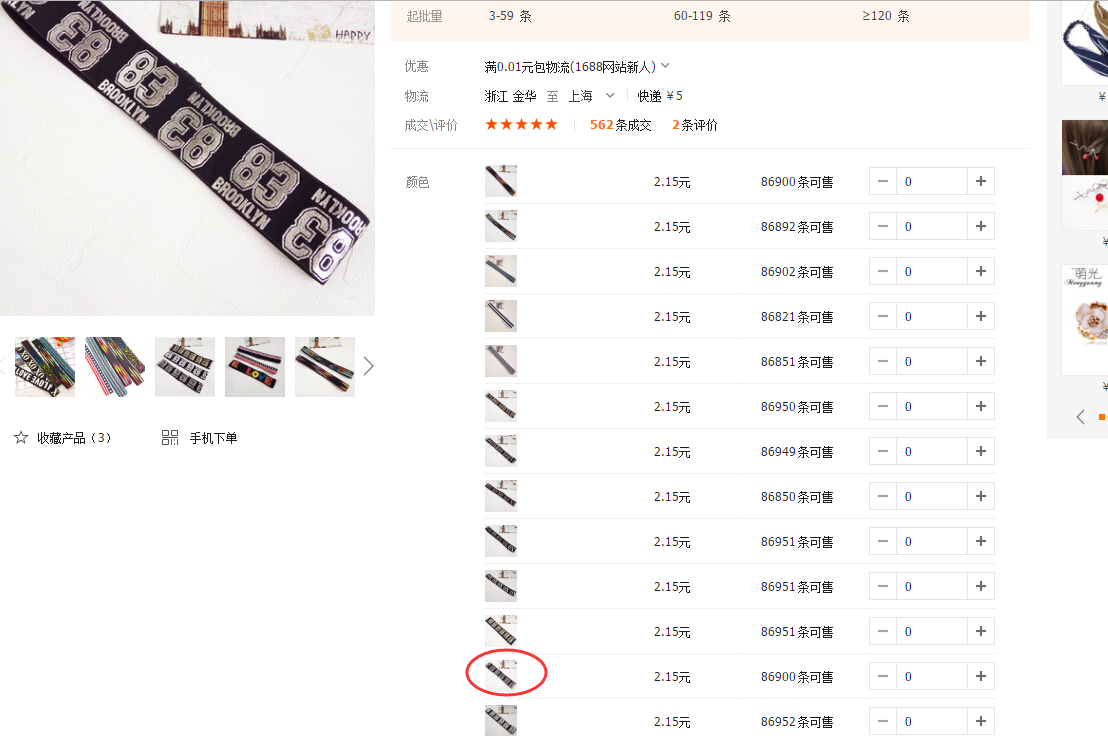1108x736 pixels.
Task: Click the star icon to favorite product
Action: pos(21,438)
